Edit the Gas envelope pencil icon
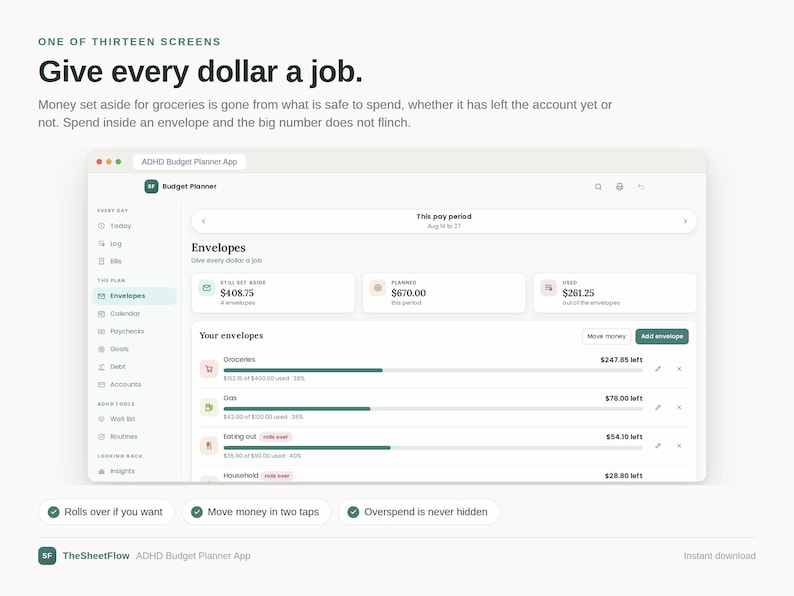The width and height of the screenshot is (794, 596). pos(658,408)
